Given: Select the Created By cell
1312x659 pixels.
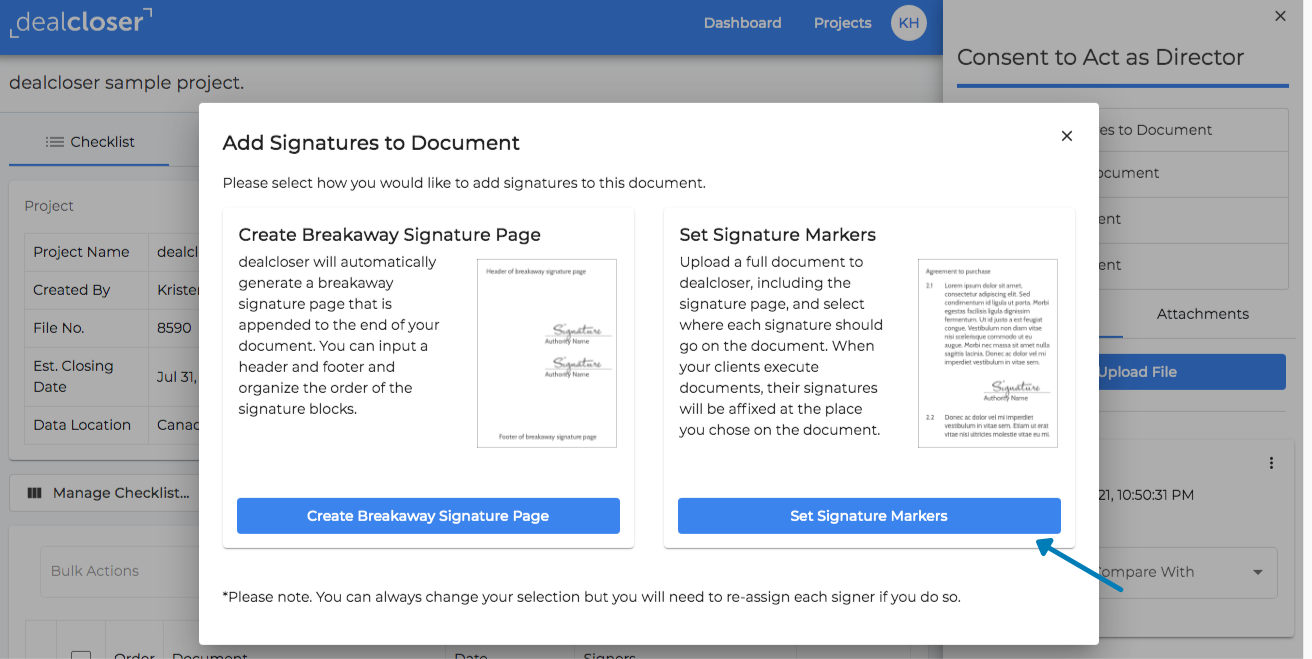Looking at the screenshot, I should pos(87,290).
